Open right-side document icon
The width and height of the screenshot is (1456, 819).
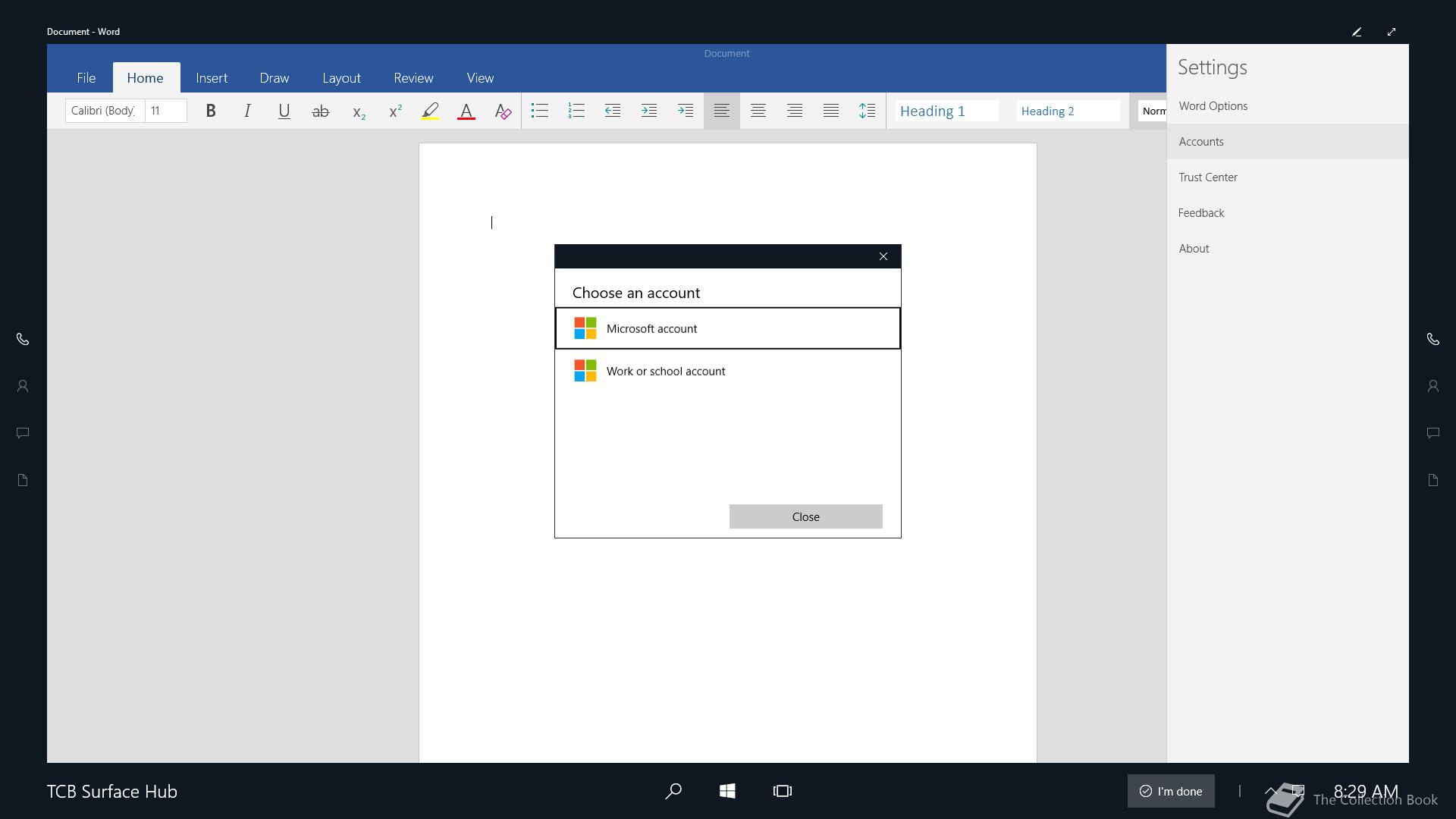(x=1433, y=480)
